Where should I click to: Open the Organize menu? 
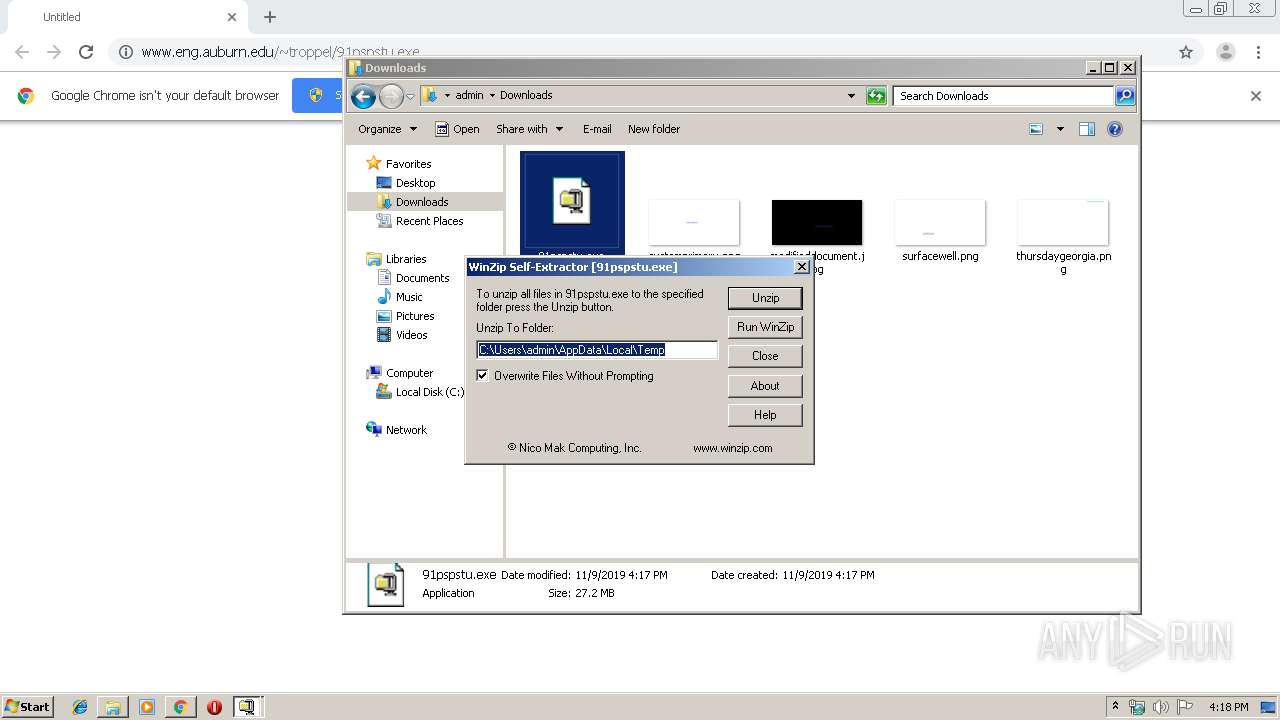(387, 129)
